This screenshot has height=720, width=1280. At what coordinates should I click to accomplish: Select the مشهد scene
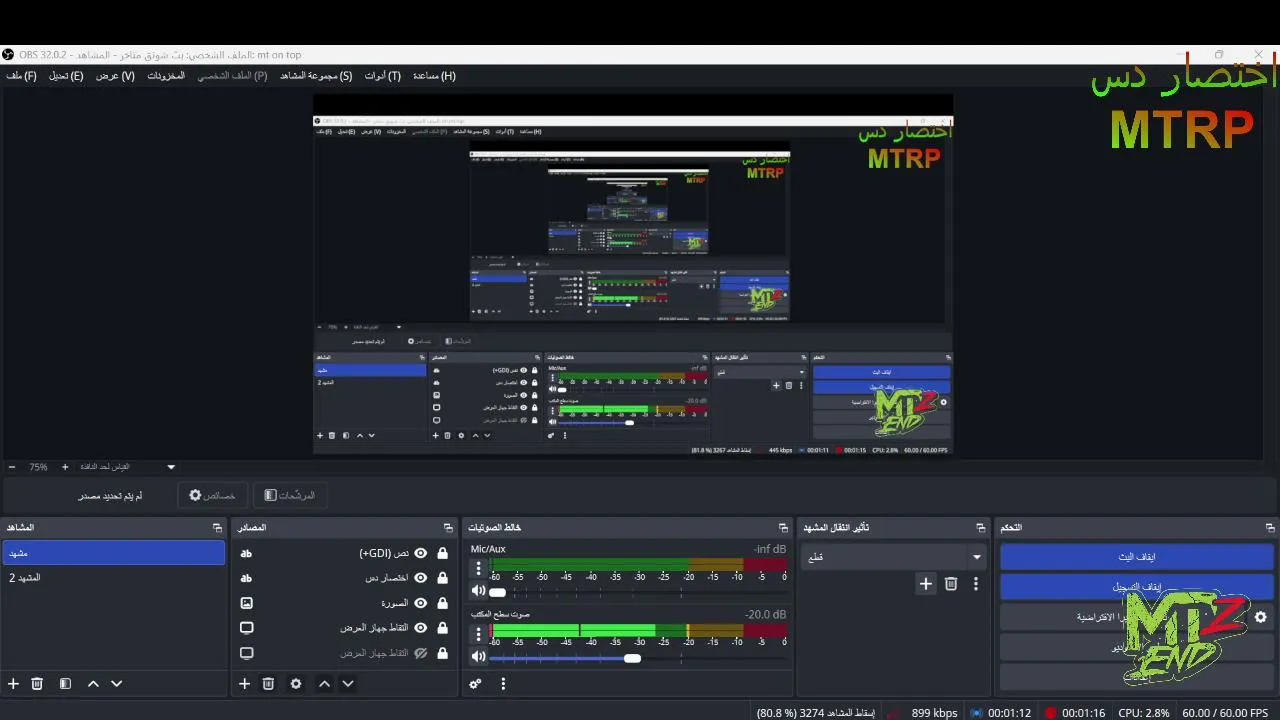tap(114, 553)
